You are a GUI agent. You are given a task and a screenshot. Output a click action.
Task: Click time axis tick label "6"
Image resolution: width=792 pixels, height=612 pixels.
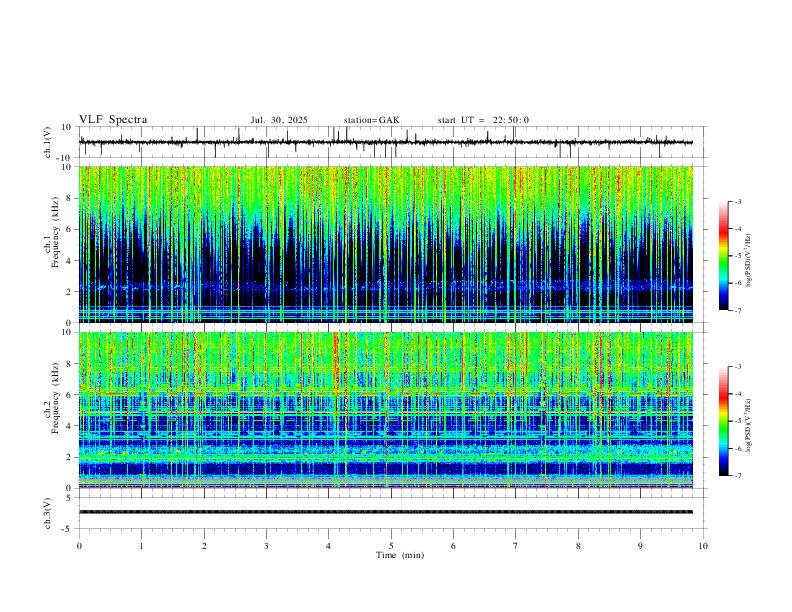(x=453, y=546)
